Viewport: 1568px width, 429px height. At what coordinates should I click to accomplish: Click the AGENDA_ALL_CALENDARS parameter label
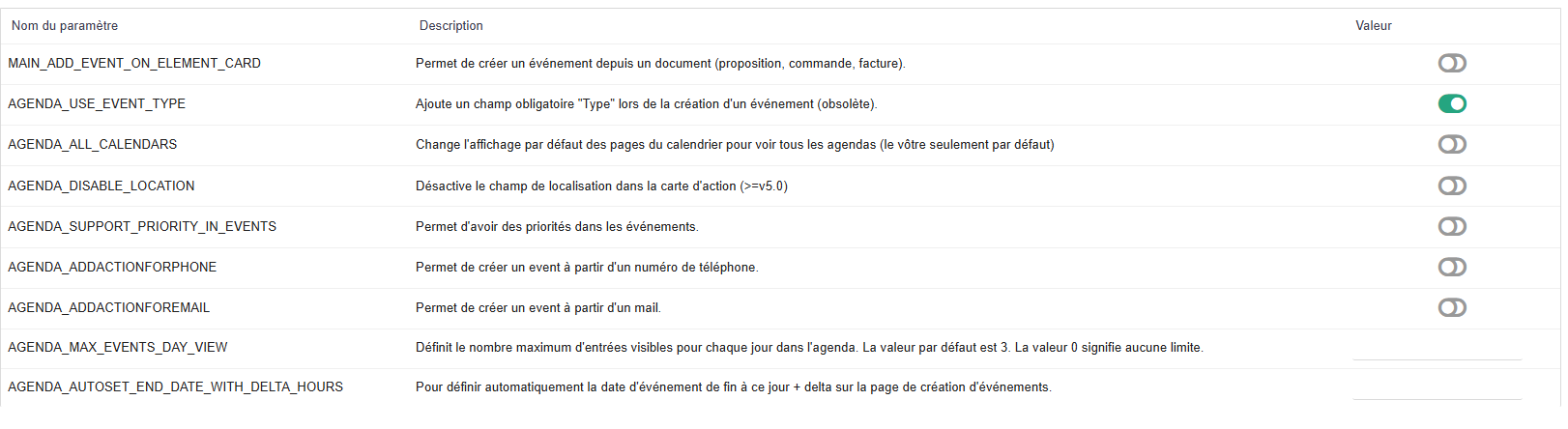click(x=93, y=144)
